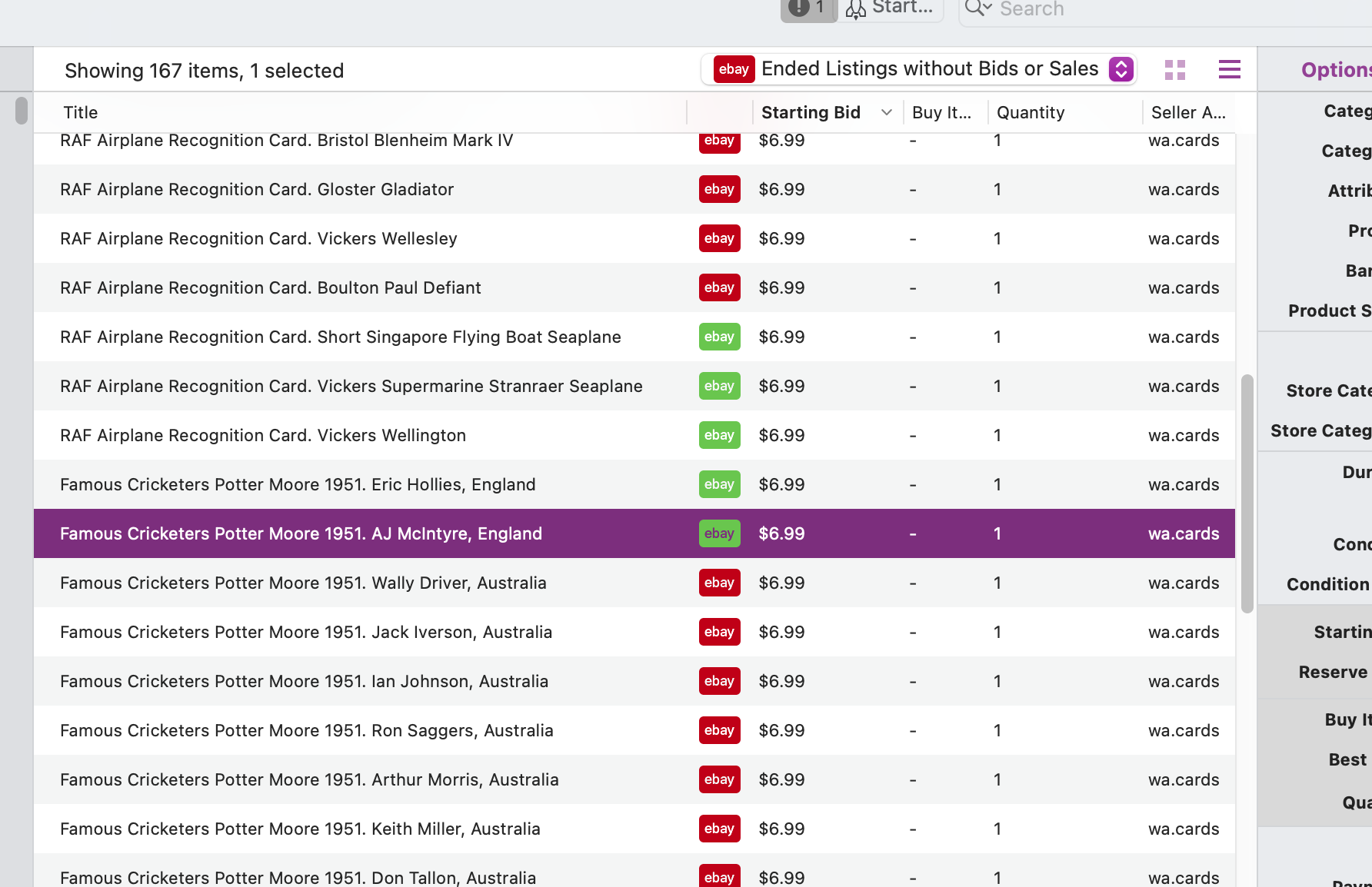1372x887 pixels.
Task: Sort by the Title column header
Action: (x=81, y=112)
